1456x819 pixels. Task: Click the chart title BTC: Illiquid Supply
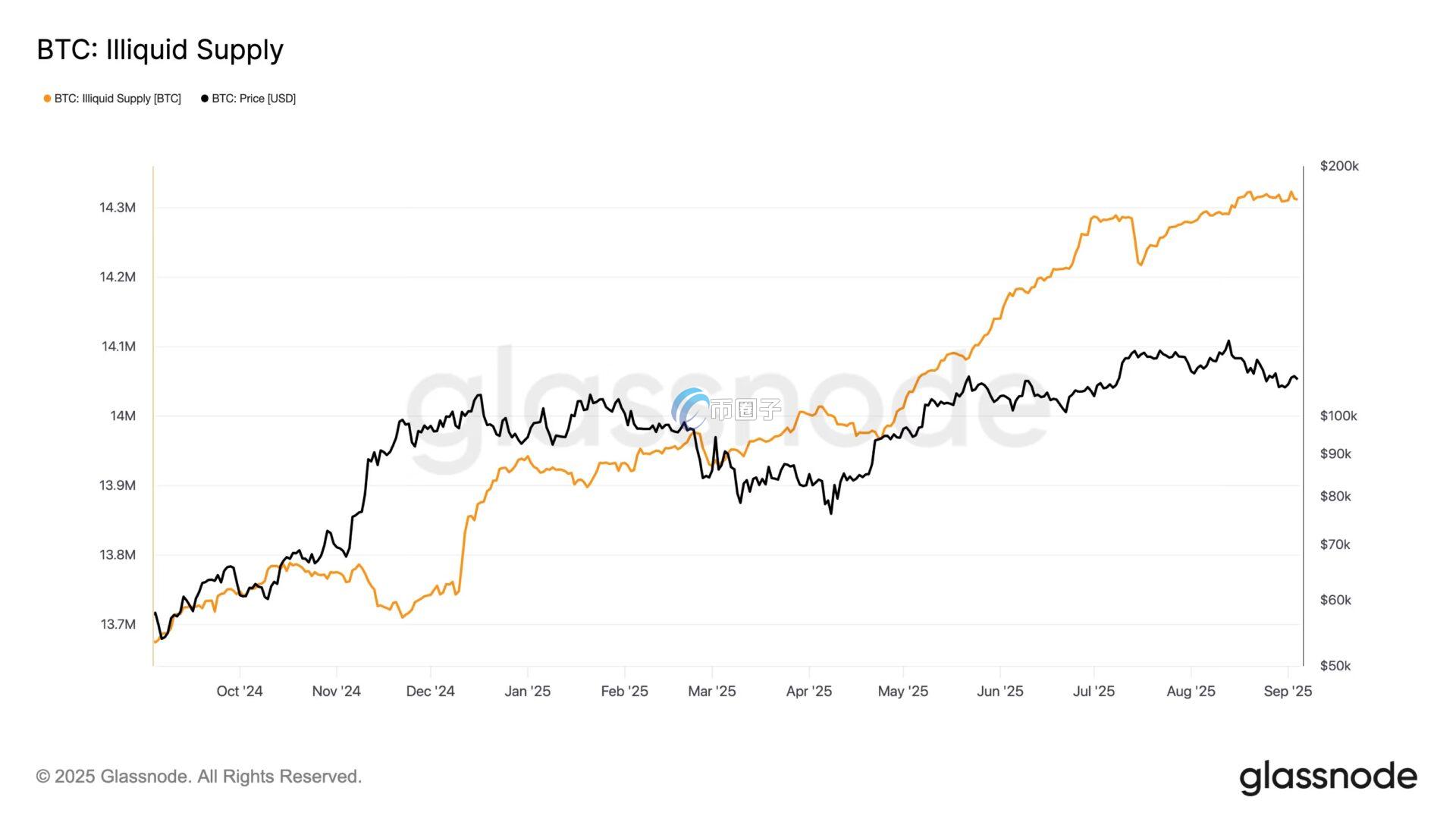click(160, 49)
